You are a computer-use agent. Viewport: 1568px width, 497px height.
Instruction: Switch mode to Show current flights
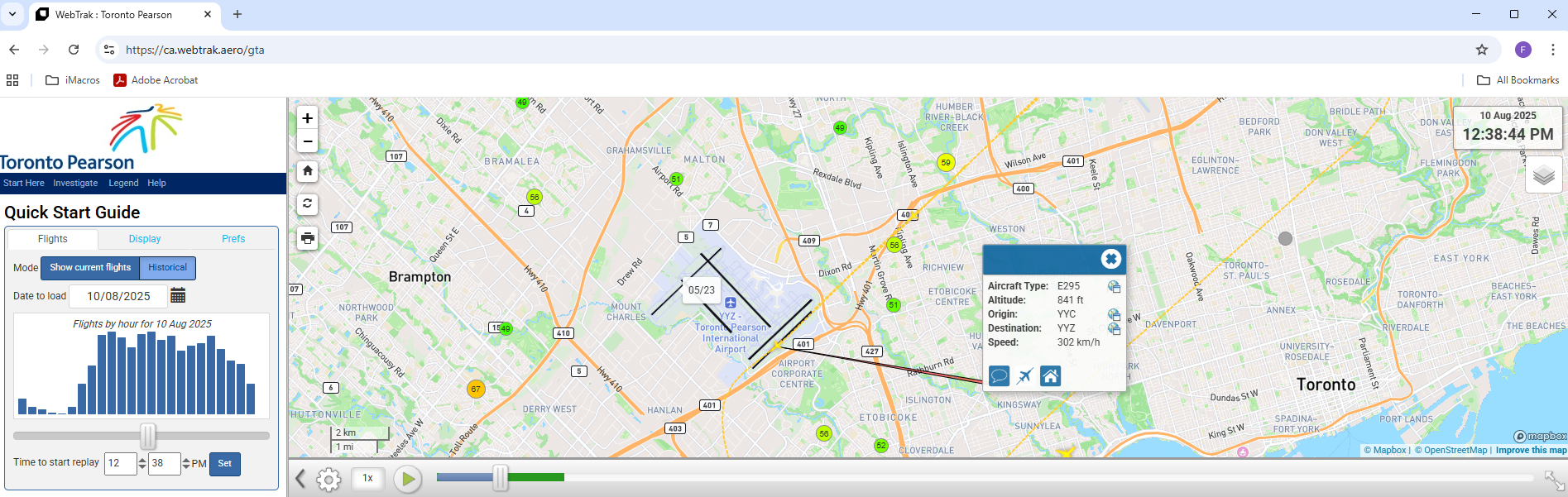click(x=90, y=268)
